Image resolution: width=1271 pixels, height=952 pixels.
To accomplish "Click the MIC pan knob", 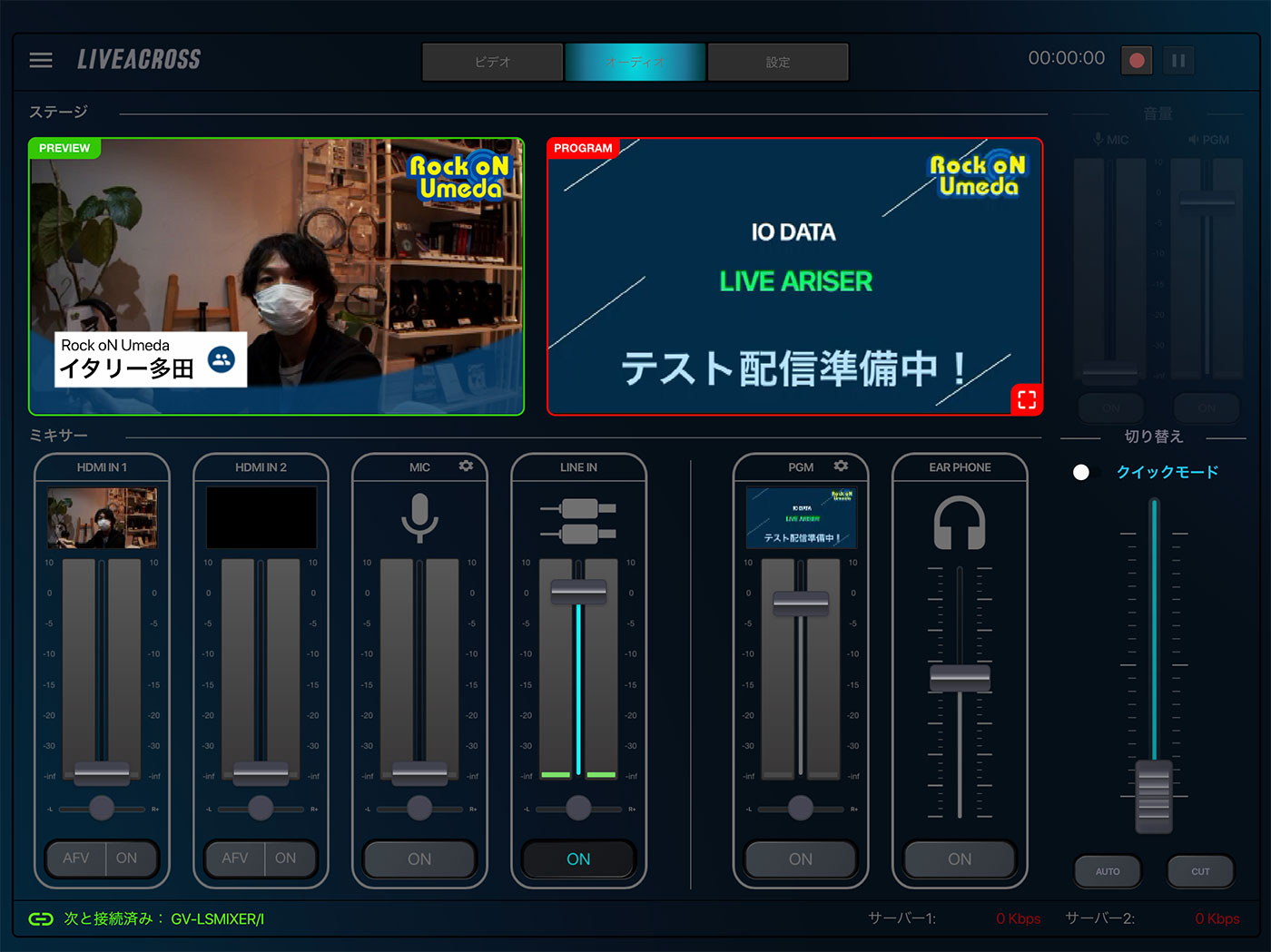I will coord(419,808).
